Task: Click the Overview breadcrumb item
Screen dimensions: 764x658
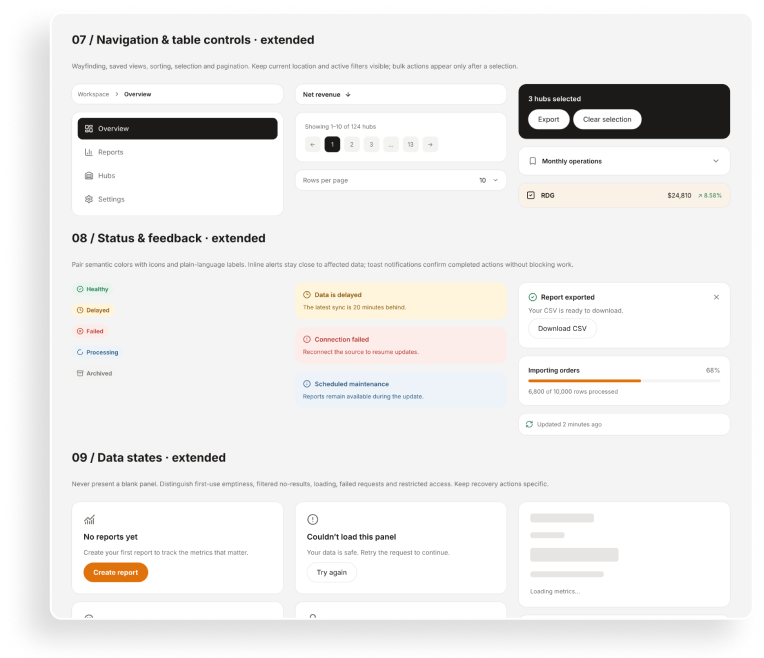Action: point(137,94)
